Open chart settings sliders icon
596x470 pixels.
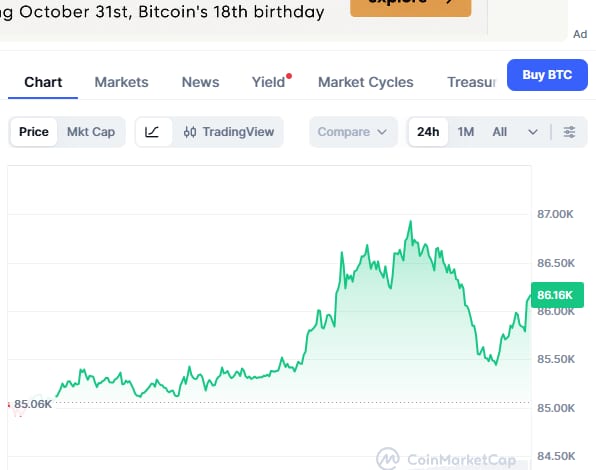tap(569, 132)
